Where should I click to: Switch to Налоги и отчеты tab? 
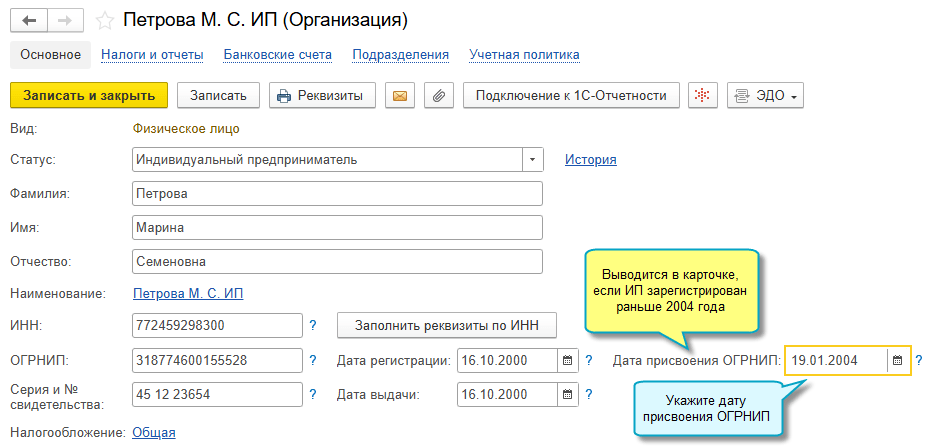click(152, 55)
